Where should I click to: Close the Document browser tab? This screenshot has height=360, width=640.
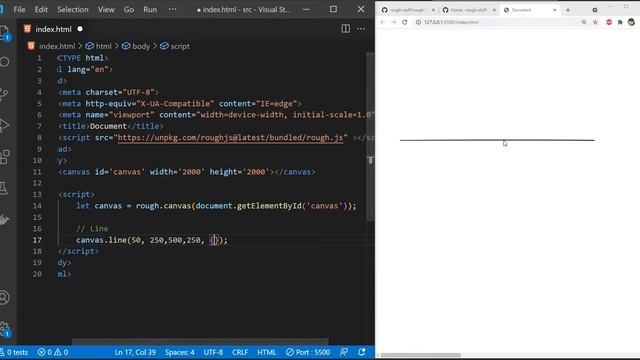(554, 10)
